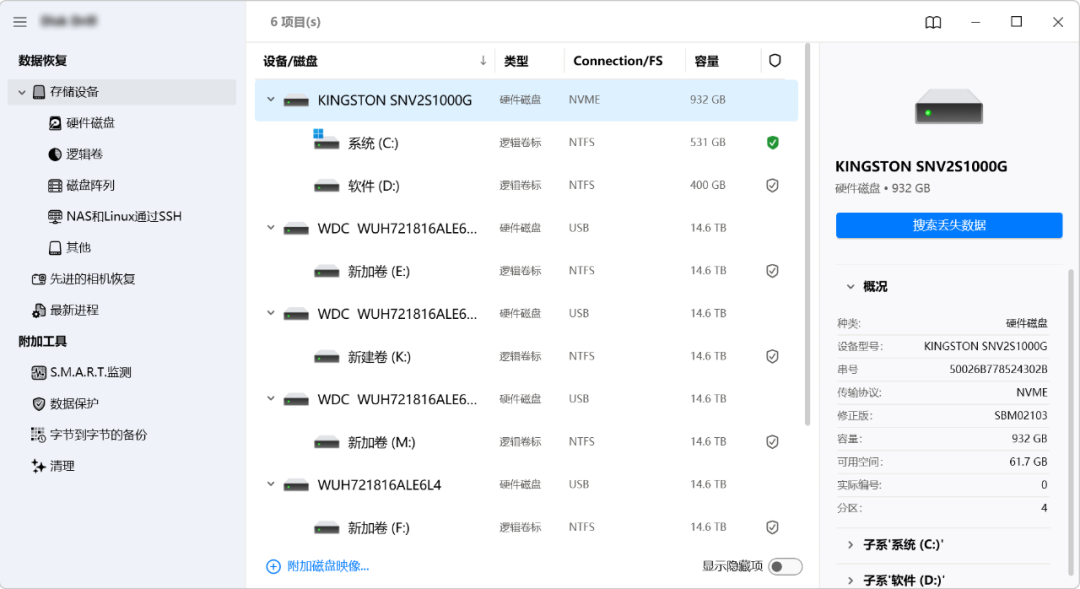Expand the 子系'系统 (C:)' section
The height and width of the screenshot is (589, 1080).
(x=851, y=545)
